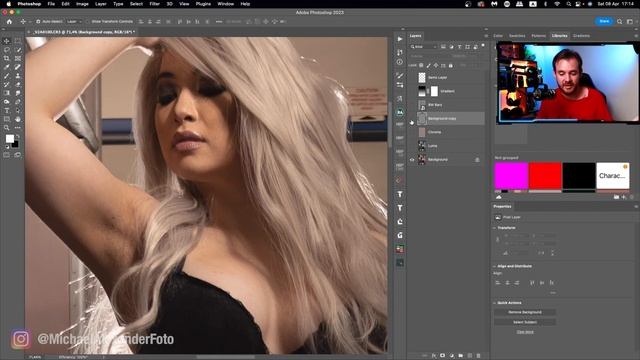Toggle the layer filter on/off switch

point(483,46)
